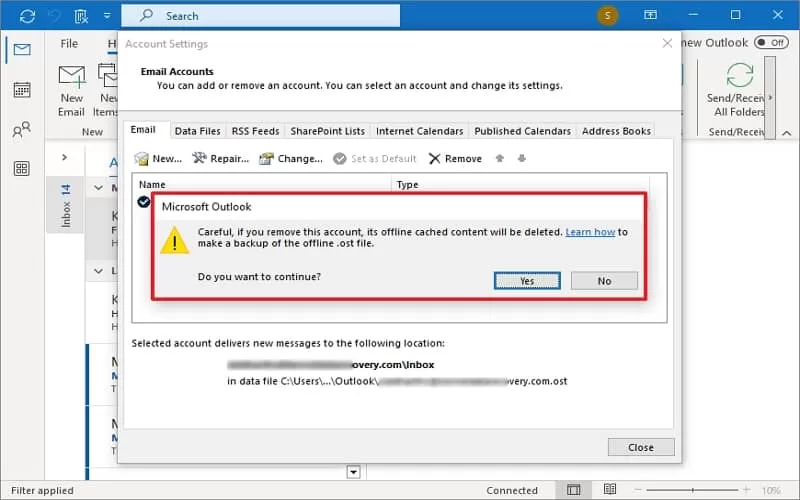Image resolution: width=800 pixels, height=500 pixels.
Task: Click the zoom in plus button
Action: [746, 490]
